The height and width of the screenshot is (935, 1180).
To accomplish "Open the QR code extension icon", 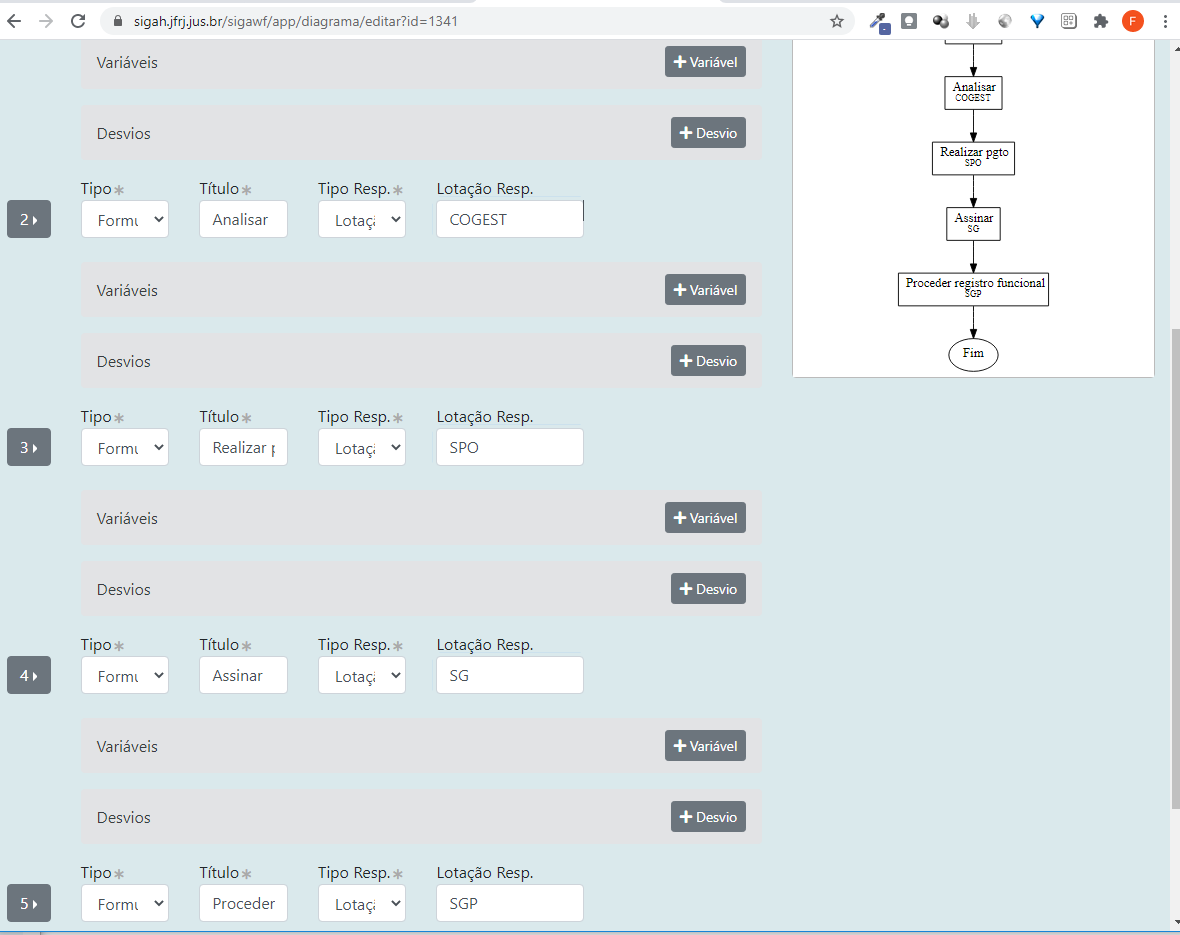I will [x=1069, y=21].
